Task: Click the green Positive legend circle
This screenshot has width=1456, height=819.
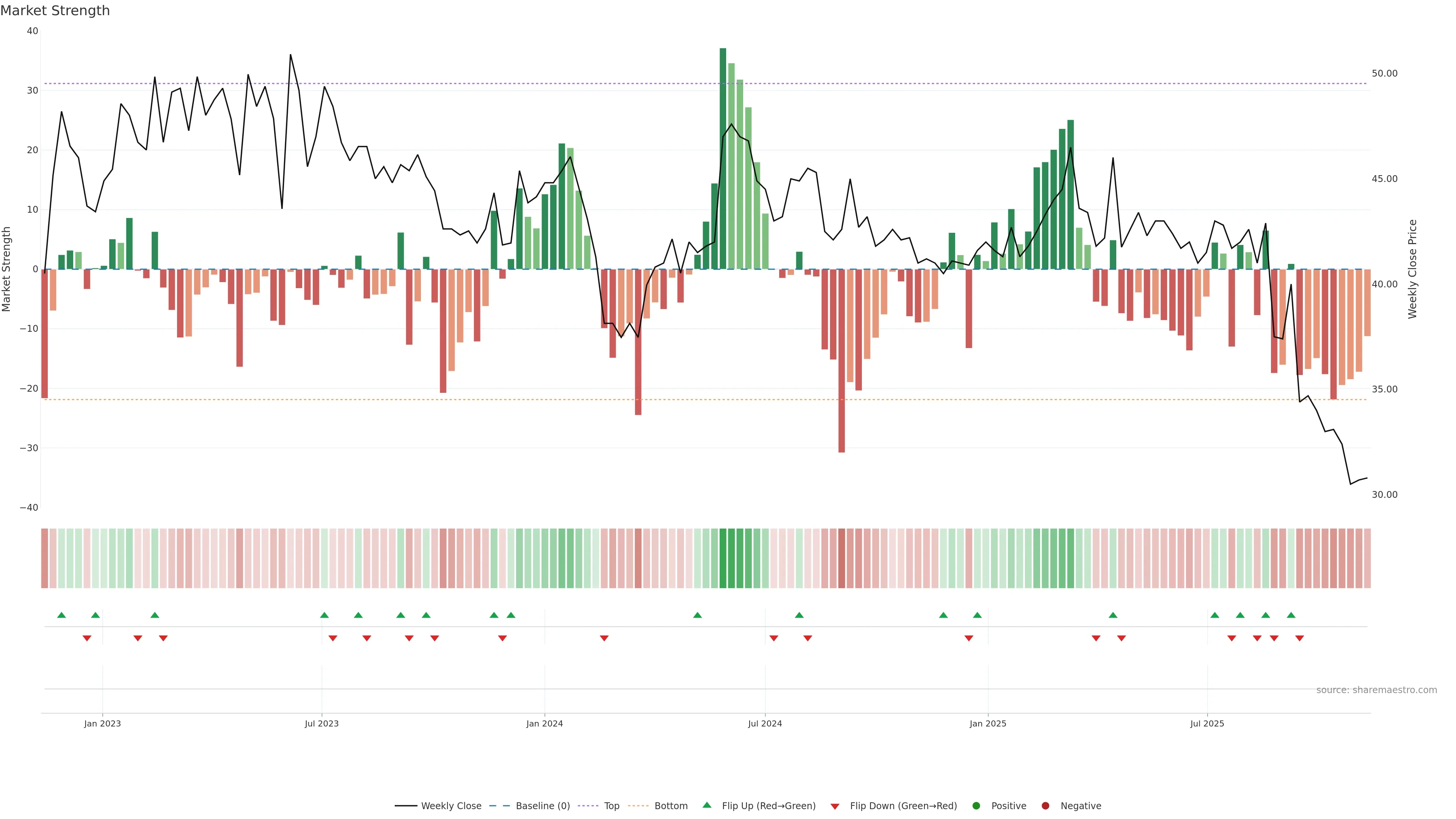Action: (976, 805)
